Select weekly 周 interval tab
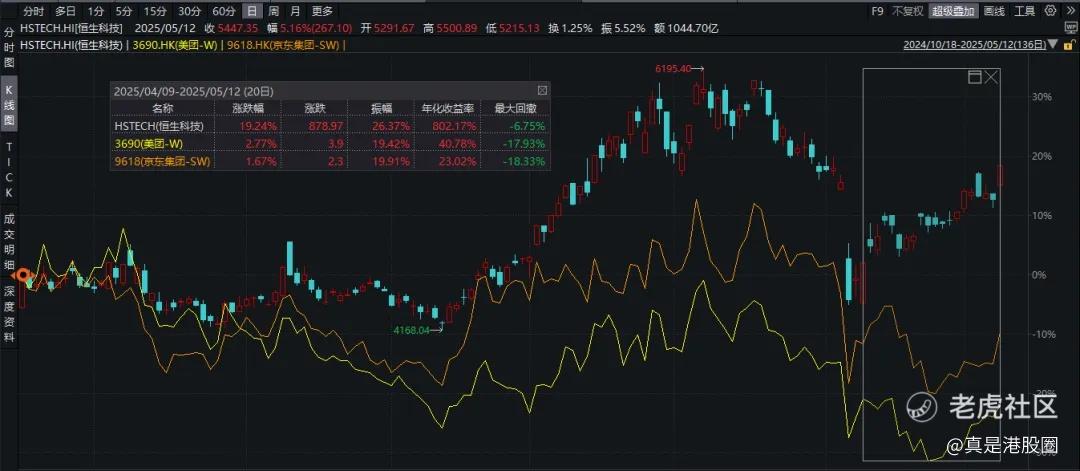 coord(274,11)
